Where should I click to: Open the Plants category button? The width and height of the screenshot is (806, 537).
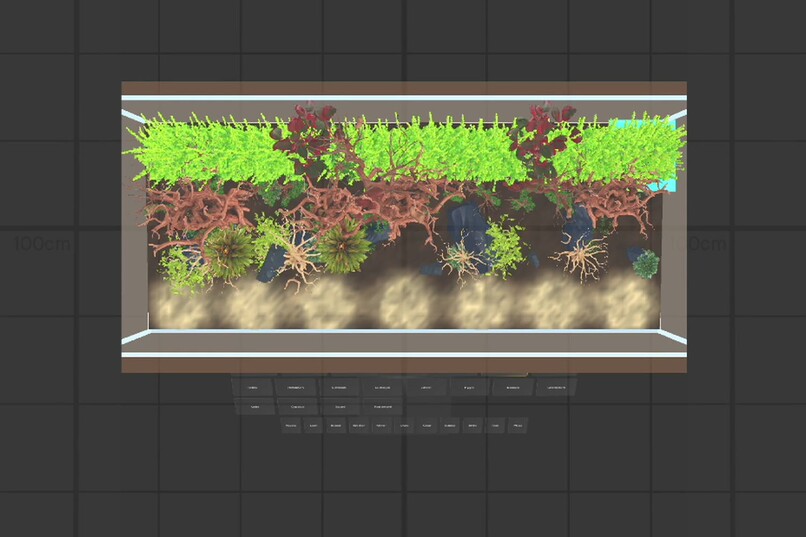[469, 387]
